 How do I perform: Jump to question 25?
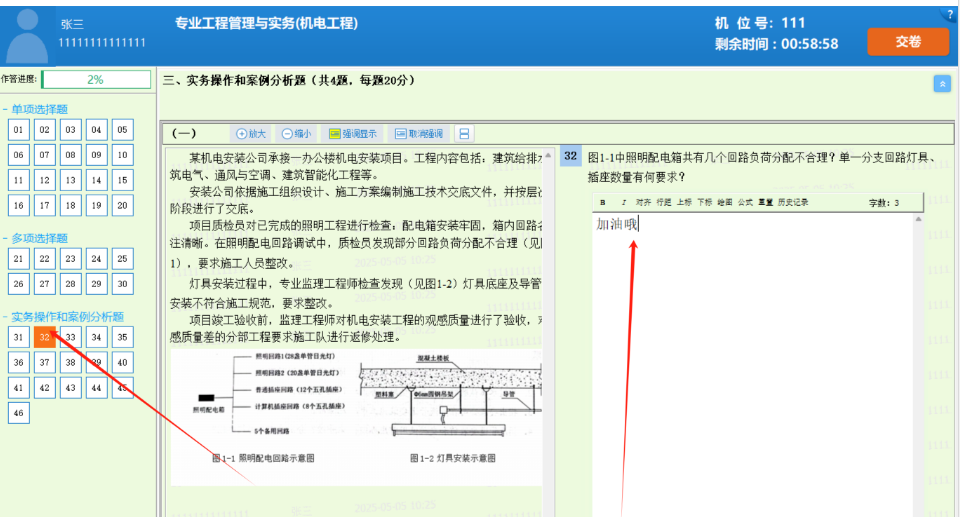[x=122, y=259]
